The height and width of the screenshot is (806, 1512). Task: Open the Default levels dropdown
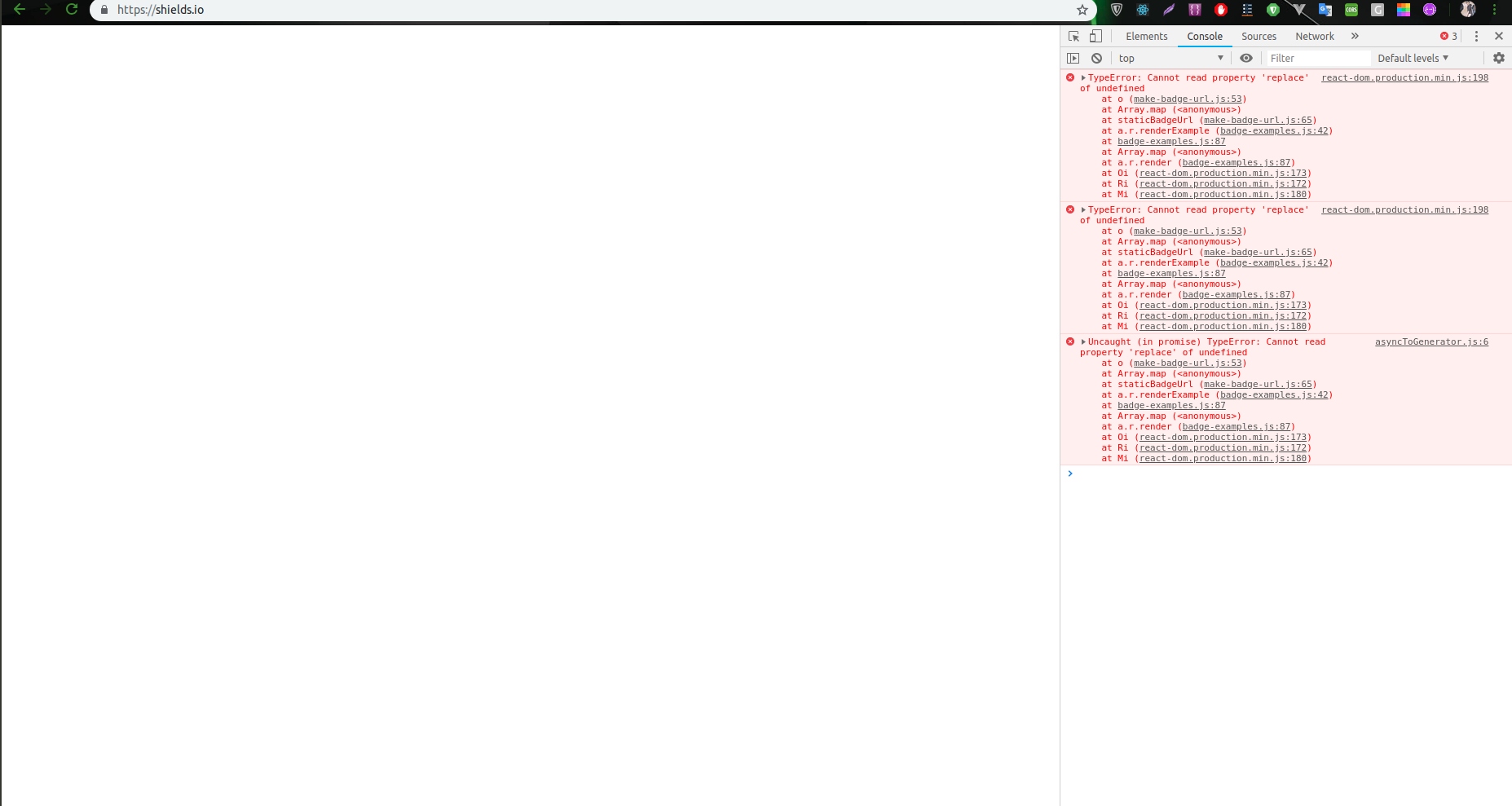pos(1413,58)
